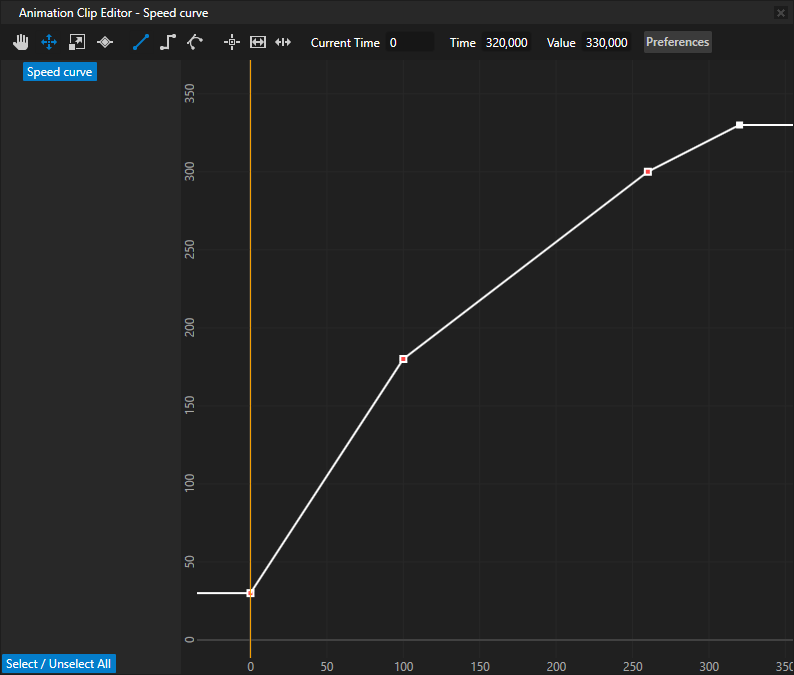Select the Move keyframes tool
Image resolution: width=794 pixels, height=675 pixels.
[x=48, y=42]
